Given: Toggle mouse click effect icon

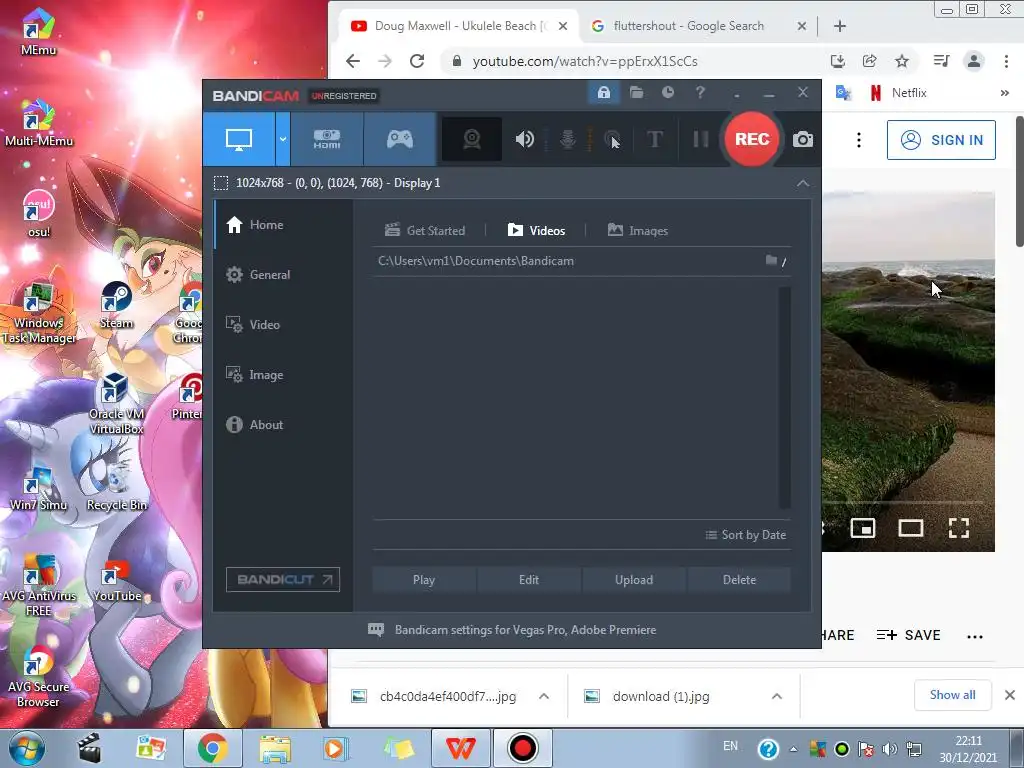Looking at the screenshot, I should (x=612, y=139).
